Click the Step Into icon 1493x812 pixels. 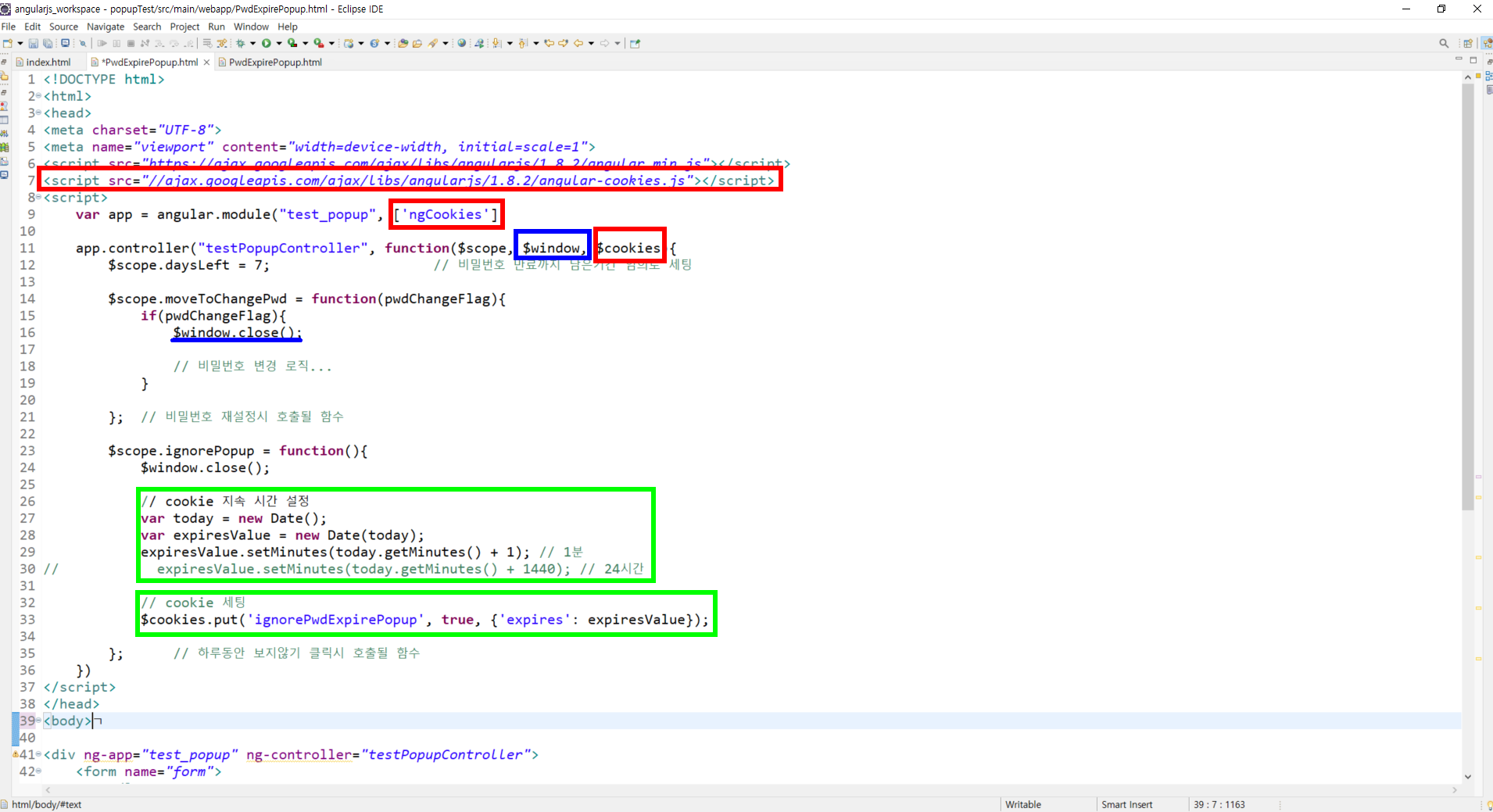tap(159, 43)
